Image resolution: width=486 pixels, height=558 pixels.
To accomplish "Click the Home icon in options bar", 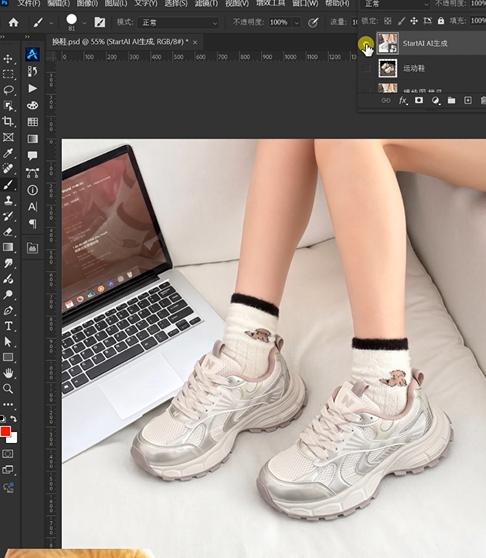I will pyautogui.click(x=14, y=23).
